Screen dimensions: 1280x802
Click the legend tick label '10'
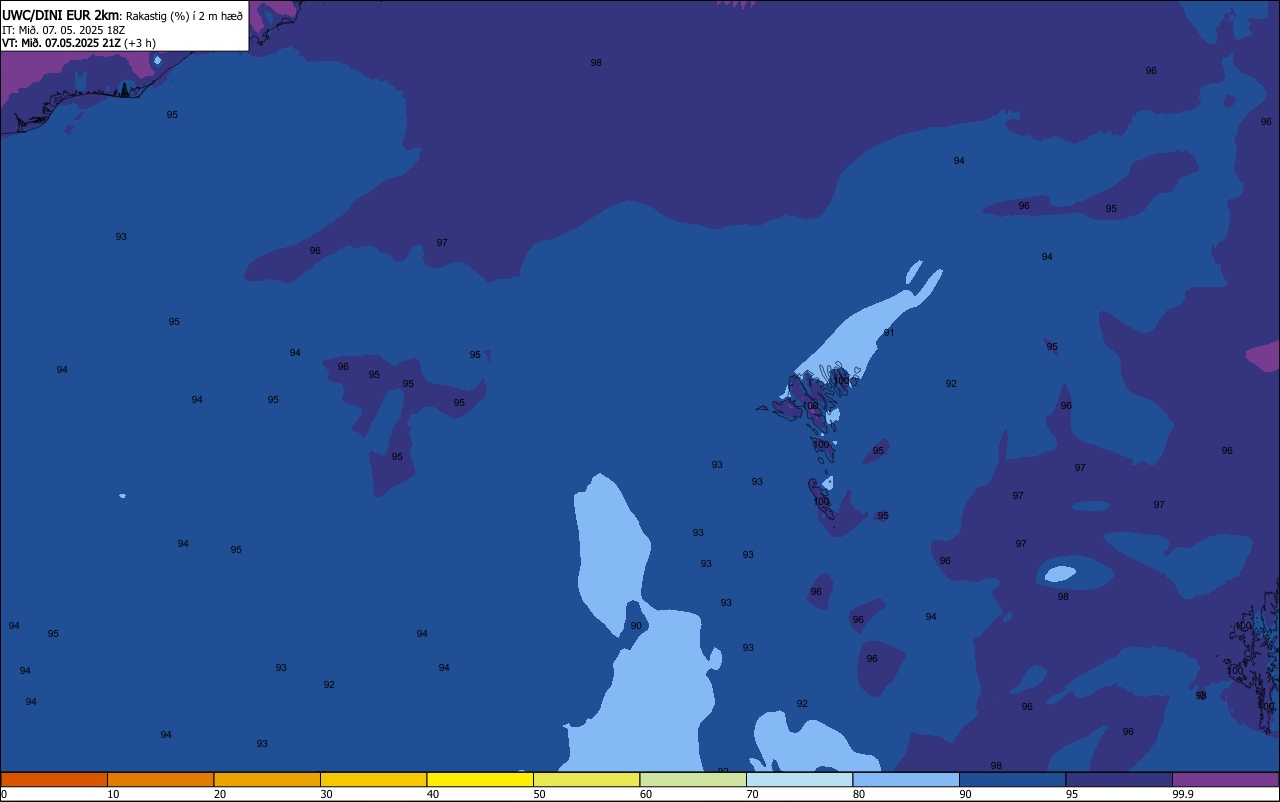[x=113, y=794]
